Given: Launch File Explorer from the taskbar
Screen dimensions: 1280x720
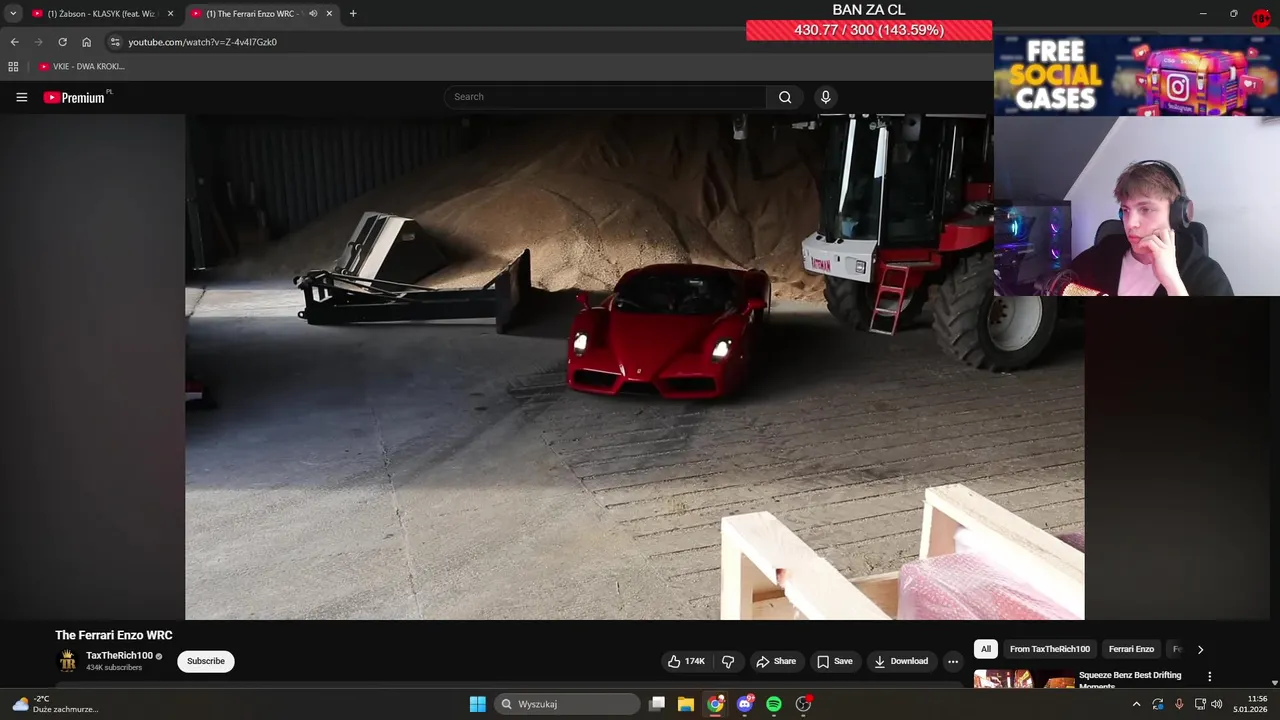Looking at the screenshot, I should [686, 704].
